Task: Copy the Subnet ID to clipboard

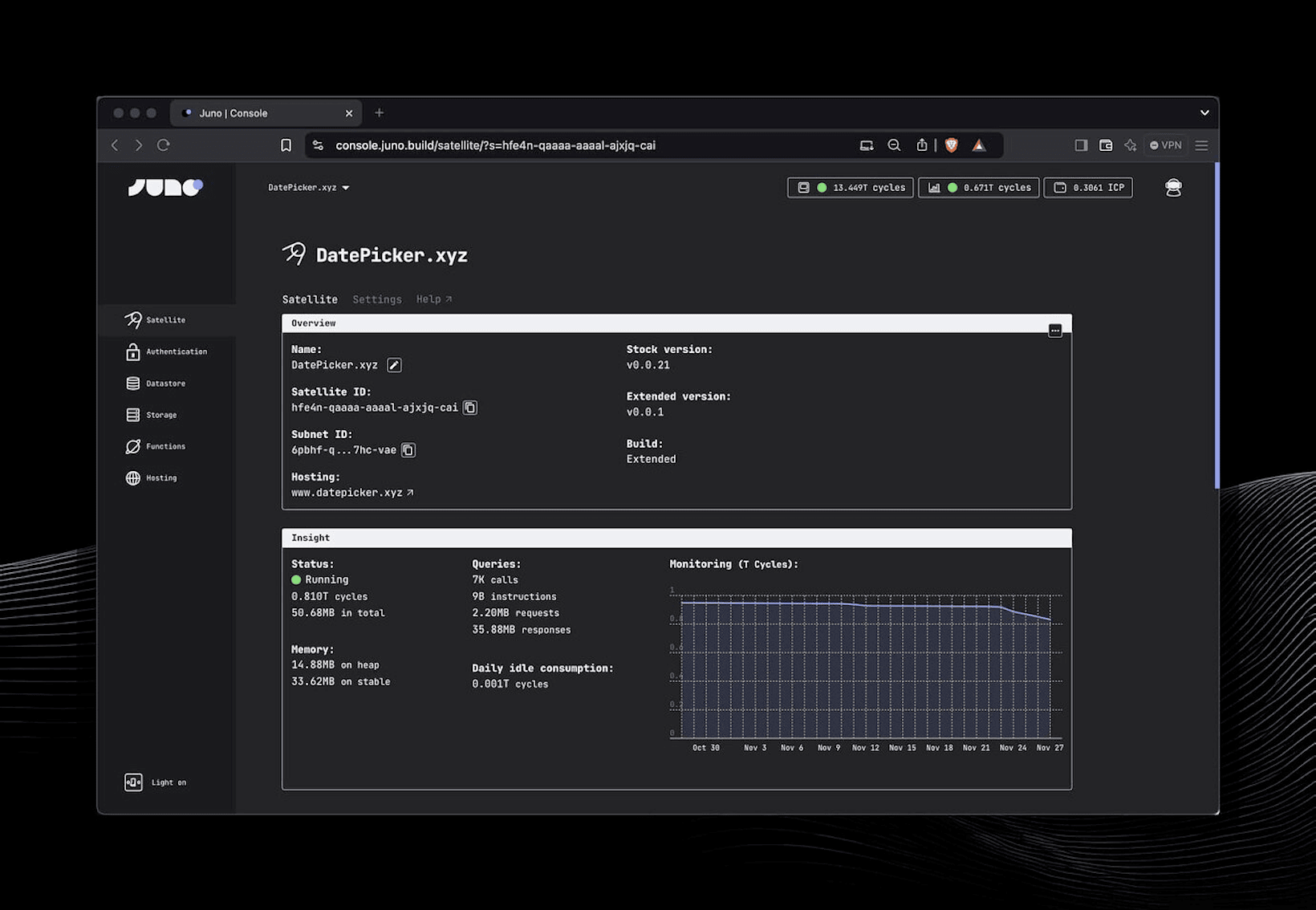Action: point(408,450)
